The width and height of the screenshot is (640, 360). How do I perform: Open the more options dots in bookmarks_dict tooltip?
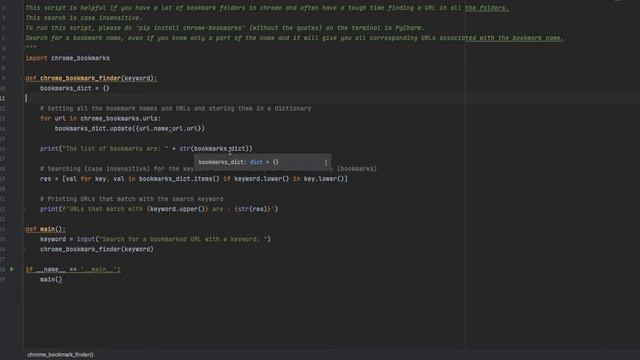coord(326,162)
